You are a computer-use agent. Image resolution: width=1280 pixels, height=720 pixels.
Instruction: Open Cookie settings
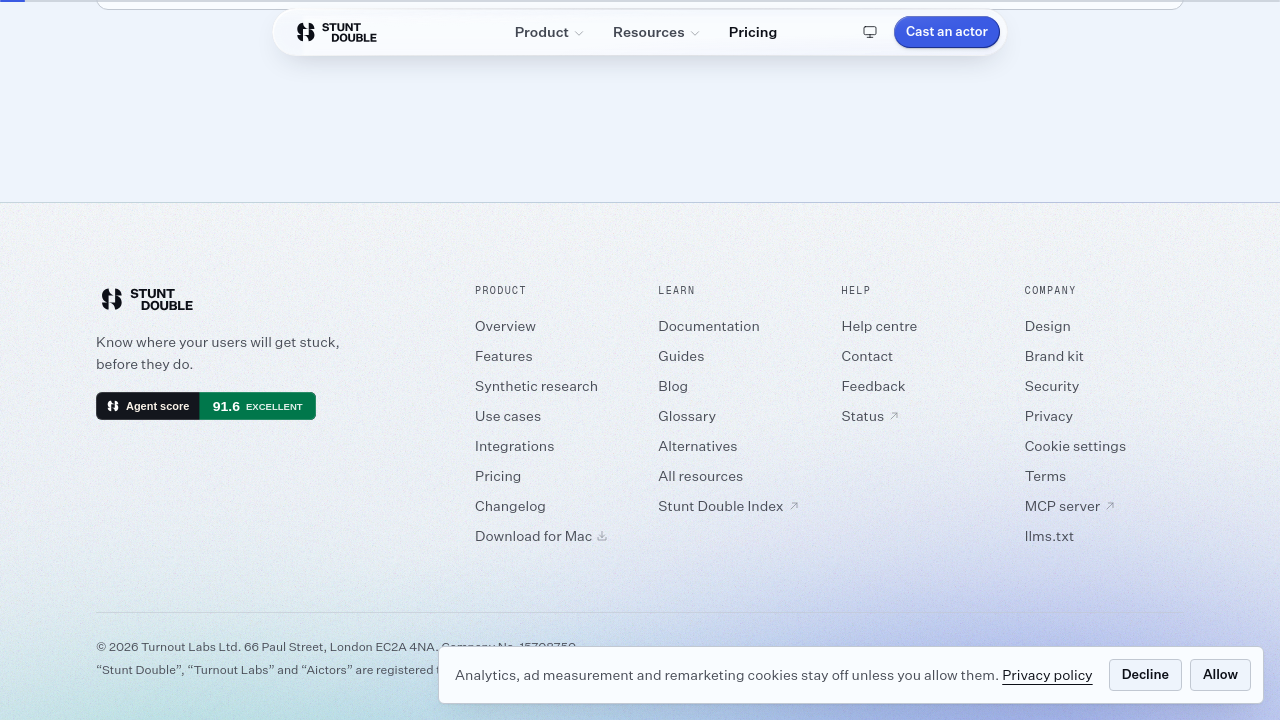1075,446
